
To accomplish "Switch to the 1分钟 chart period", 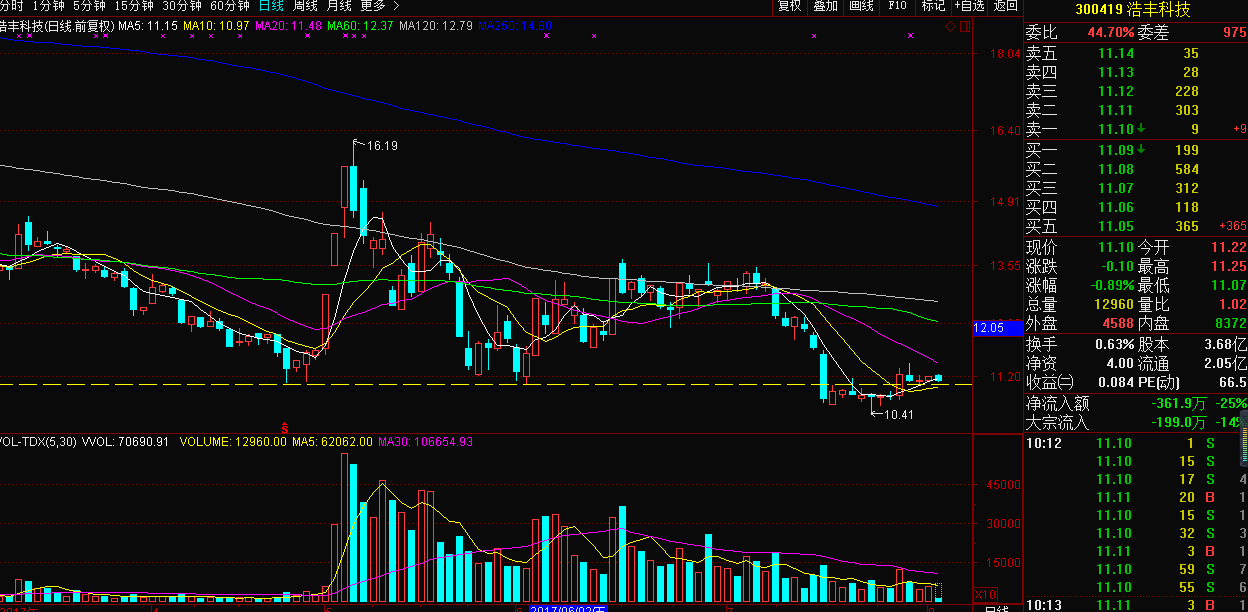I will [x=48, y=6].
